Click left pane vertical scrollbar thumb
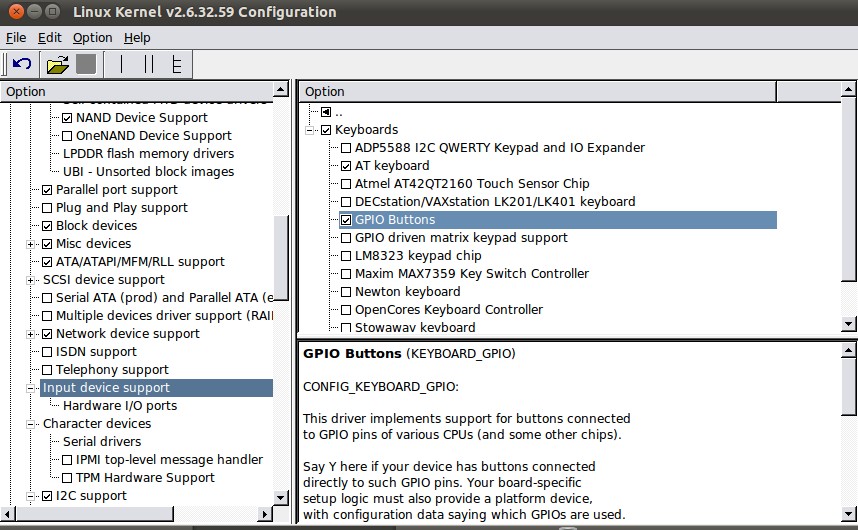Viewport: 858px width, 530px height. [x=281, y=257]
